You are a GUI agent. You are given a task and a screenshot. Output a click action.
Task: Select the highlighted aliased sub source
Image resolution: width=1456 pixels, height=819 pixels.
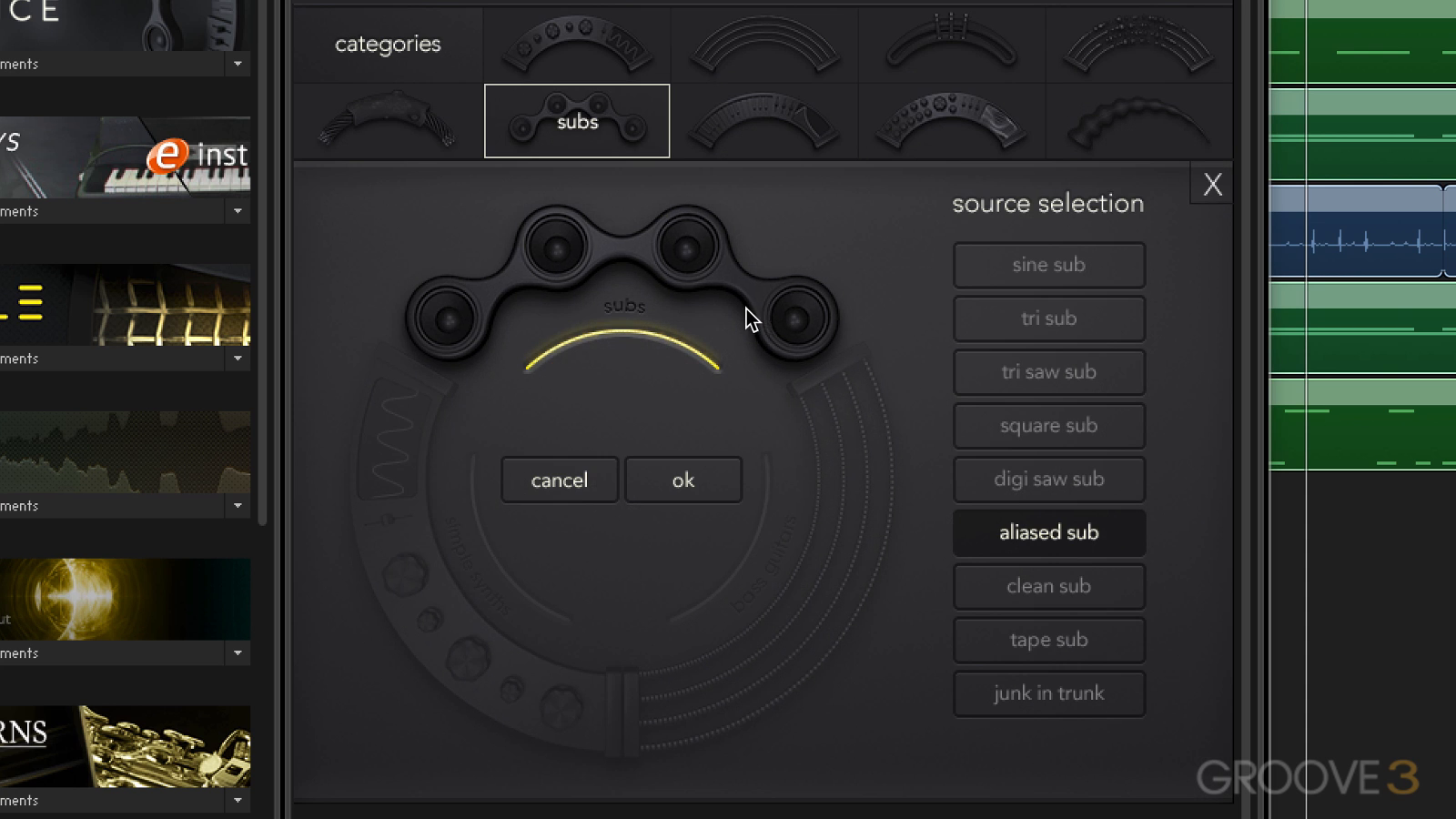[1049, 533]
